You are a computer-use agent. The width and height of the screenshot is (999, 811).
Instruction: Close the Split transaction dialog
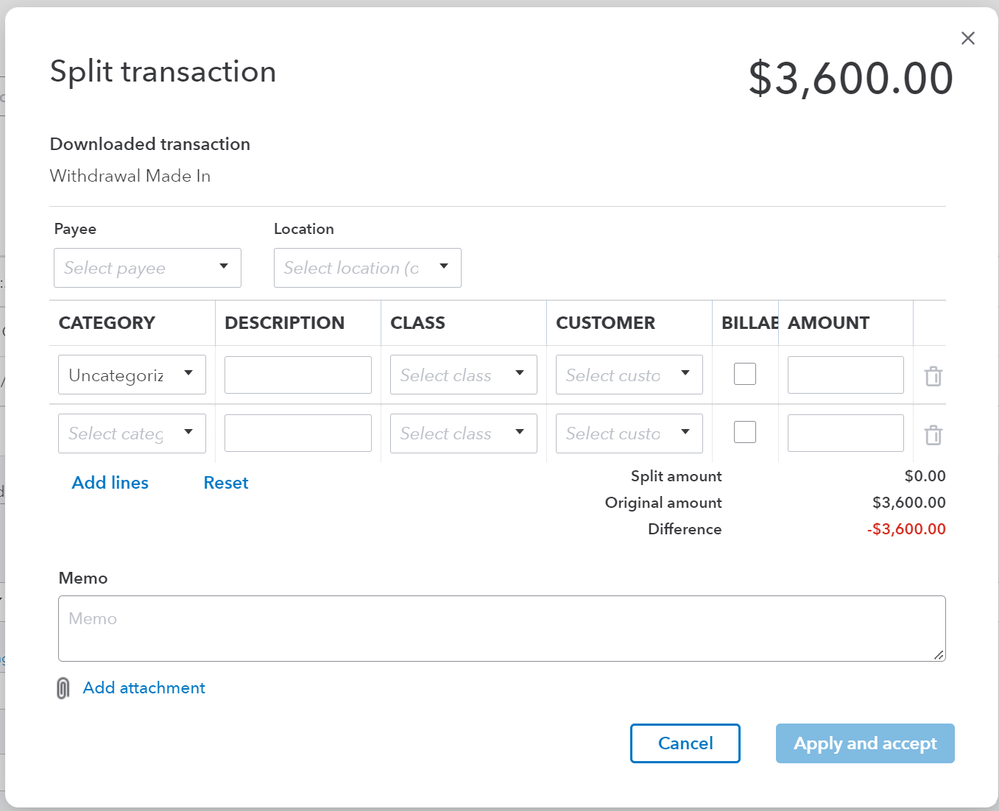[967, 38]
